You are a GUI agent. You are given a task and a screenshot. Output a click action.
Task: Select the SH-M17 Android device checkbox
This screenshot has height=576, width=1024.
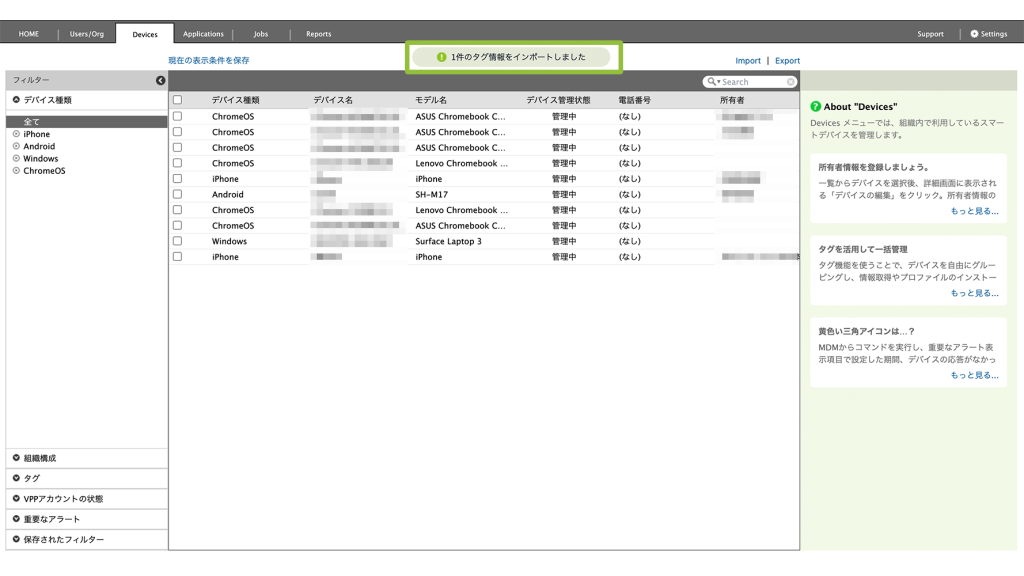(177, 194)
